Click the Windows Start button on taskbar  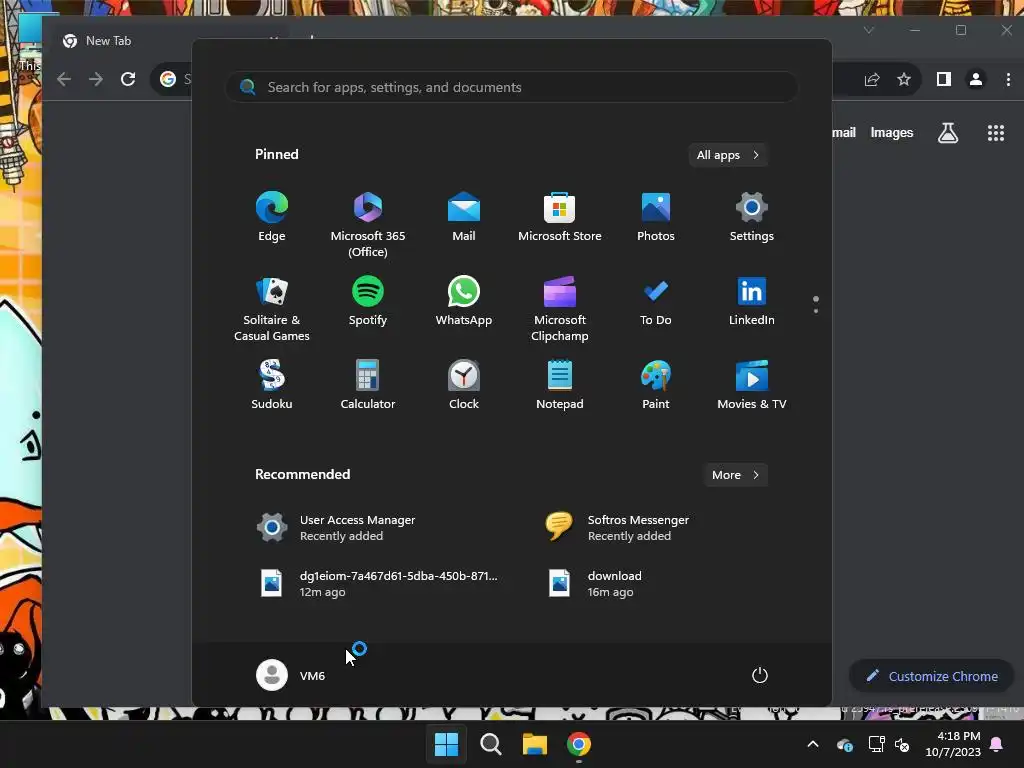point(447,744)
